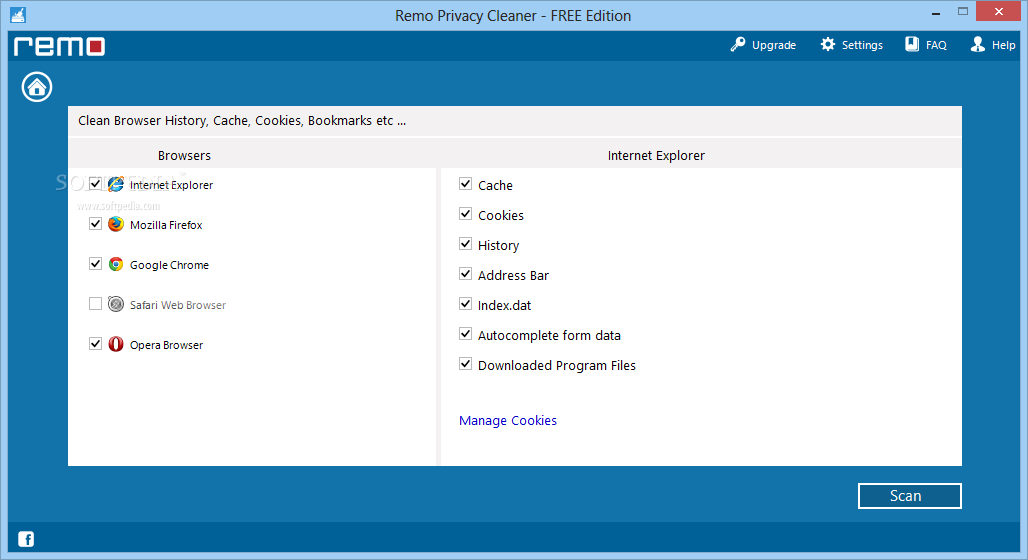The width and height of the screenshot is (1028, 560).
Task: Disable the Cache checkbox
Action: (x=465, y=184)
